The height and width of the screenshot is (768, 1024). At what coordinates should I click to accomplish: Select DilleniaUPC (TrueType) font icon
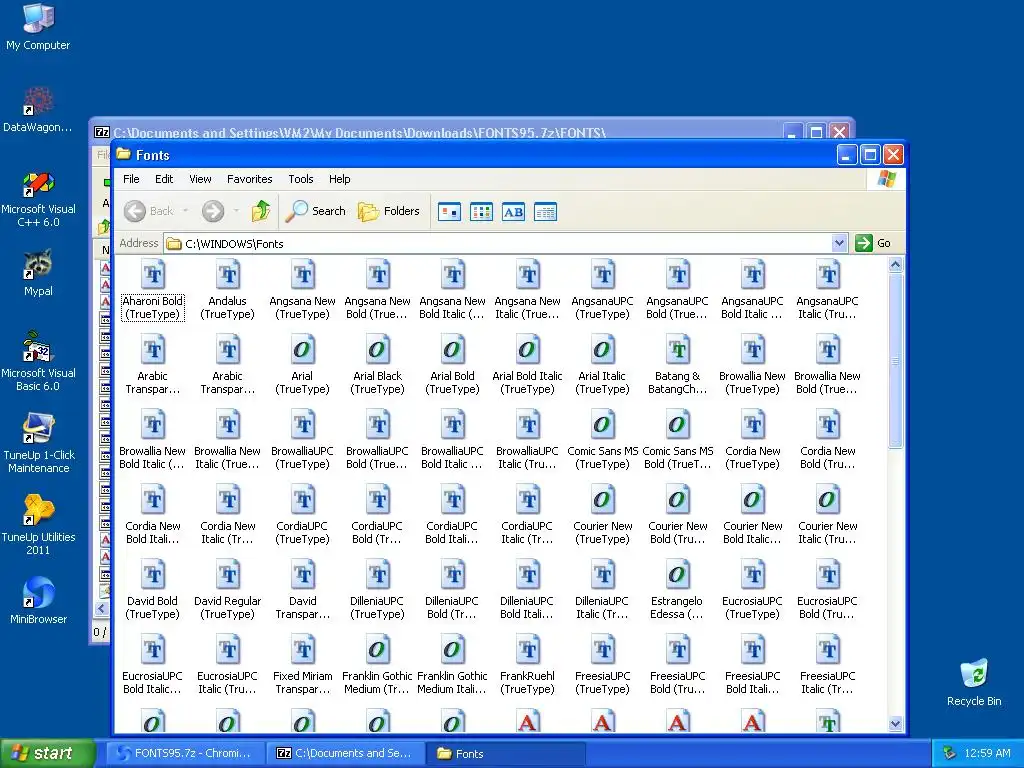377,575
